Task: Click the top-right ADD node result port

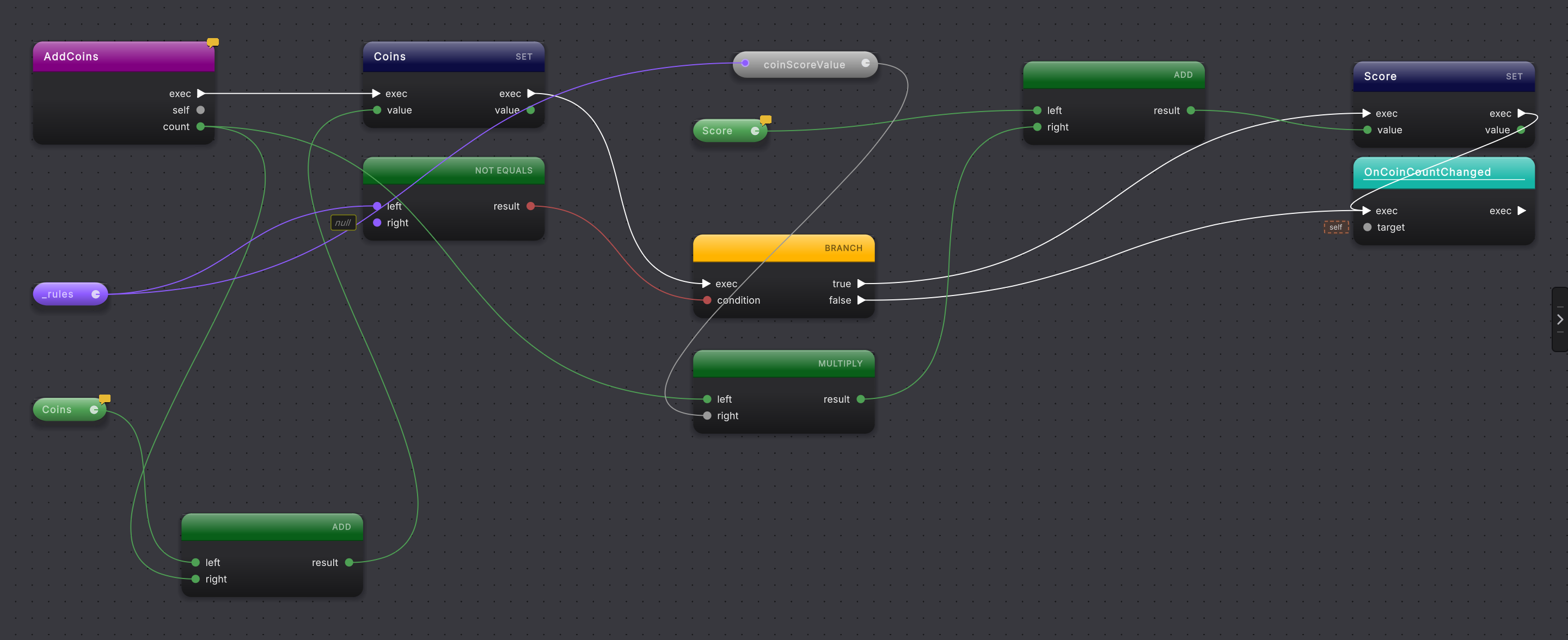Action: pyautogui.click(x=1191, y=110)
